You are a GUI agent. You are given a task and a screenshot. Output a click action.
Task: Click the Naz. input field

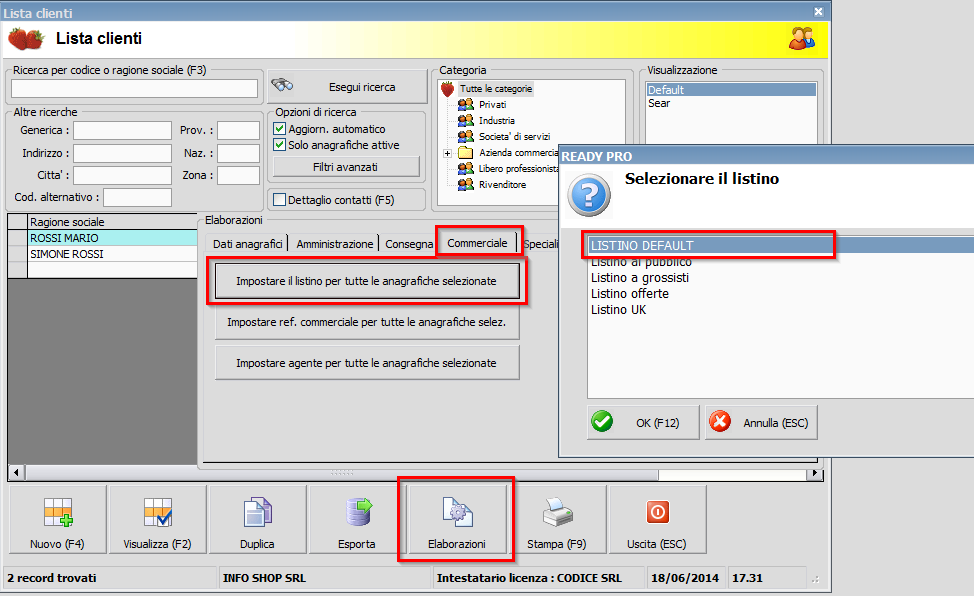tap(238, 154)
